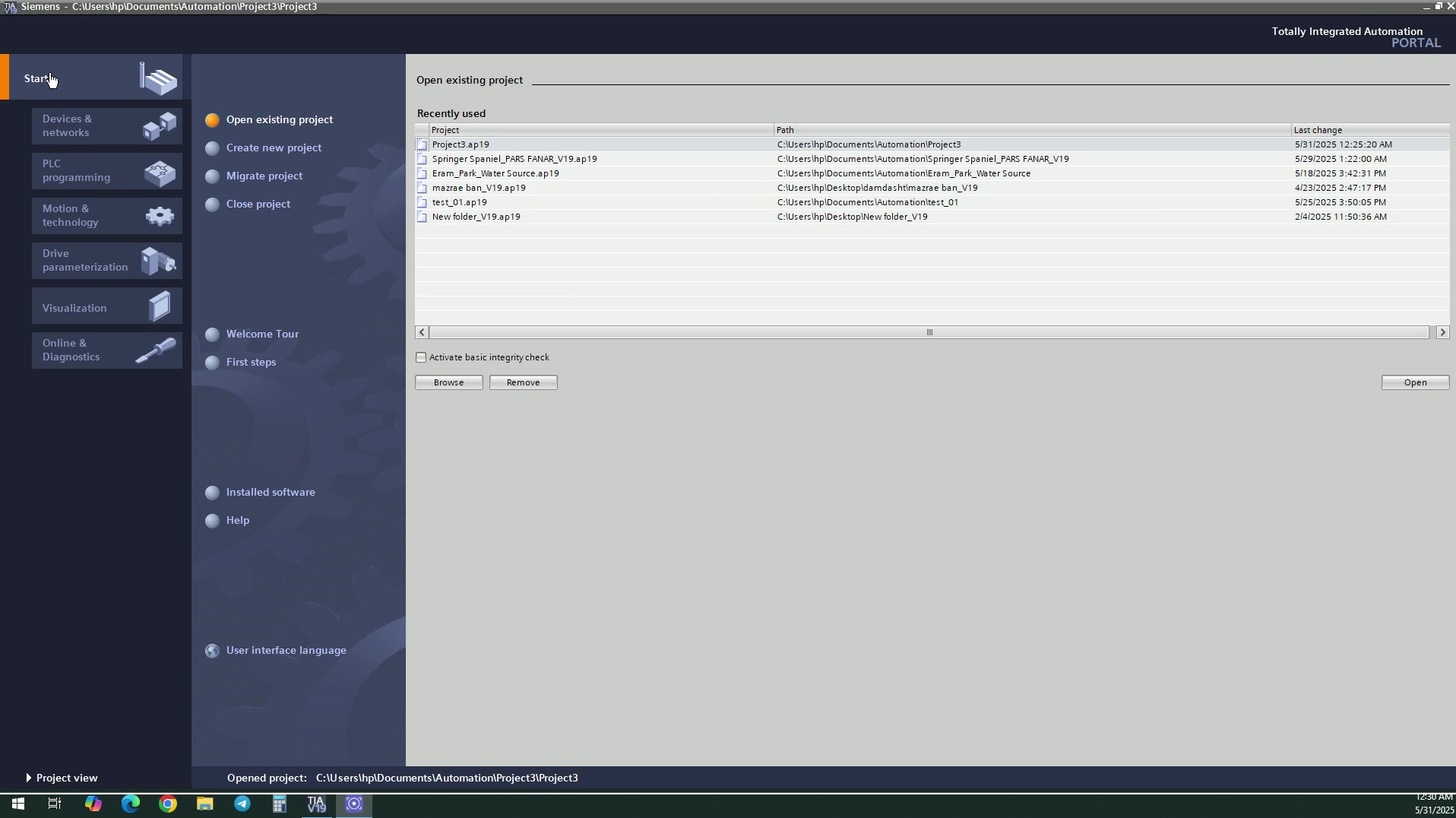Select the test_01.ap19 project name
The image size is (1456, 818).
tap(460, 202)
